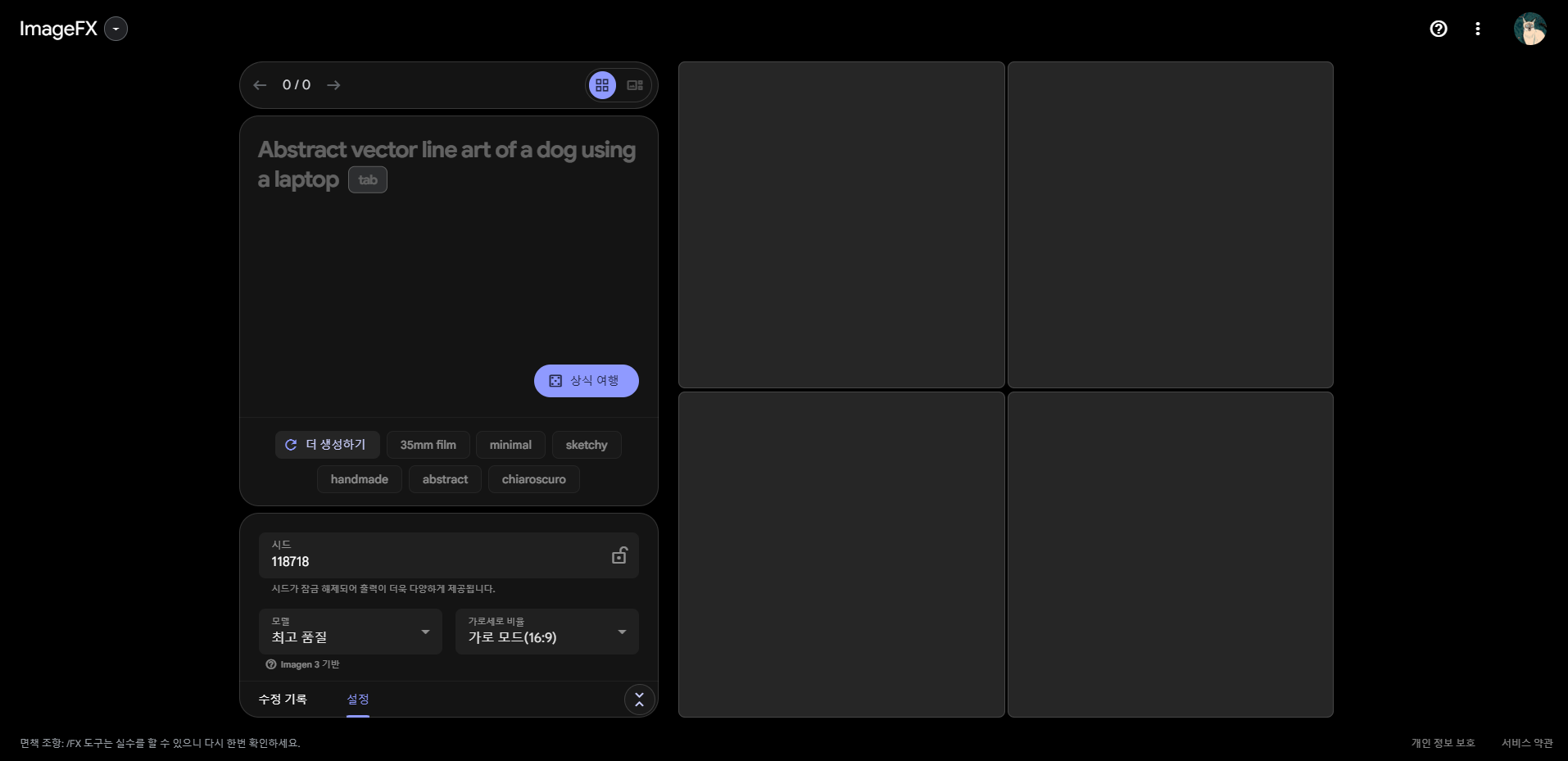Add the abstract style chip
This screenshot has height=761, width=1568.
coord(445,479)
